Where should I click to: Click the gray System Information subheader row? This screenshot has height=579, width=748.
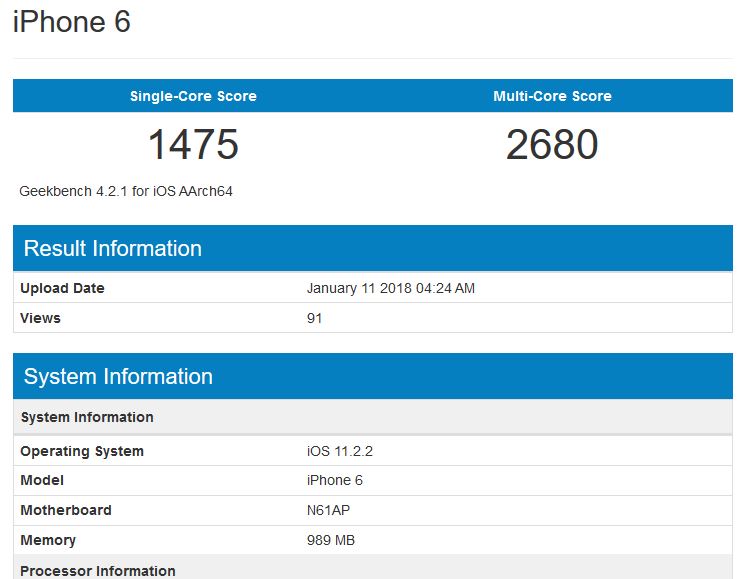click(373, 417)
